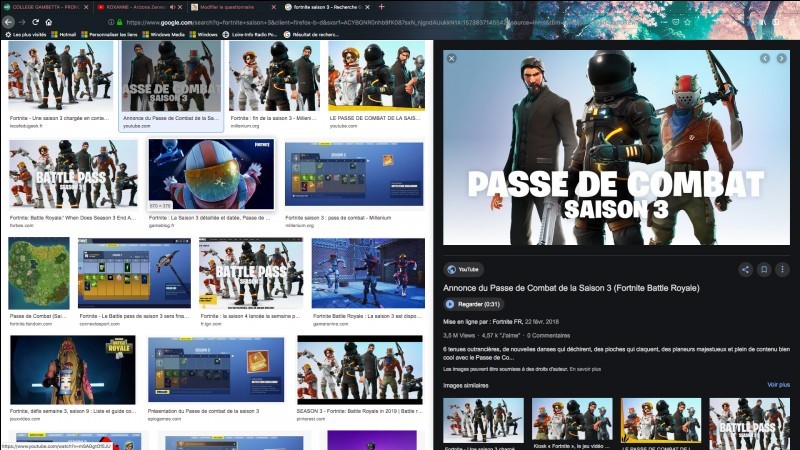The width and height of the screenshot is (800, 450).
Task: Open similar image labeled Kiosk Fortnite
Action: coord(572,420)
